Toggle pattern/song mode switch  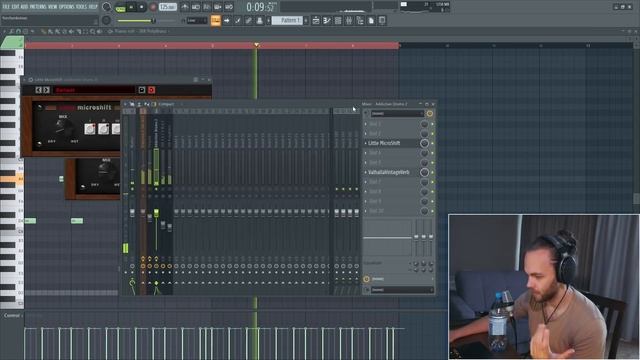tap(120, 7)
